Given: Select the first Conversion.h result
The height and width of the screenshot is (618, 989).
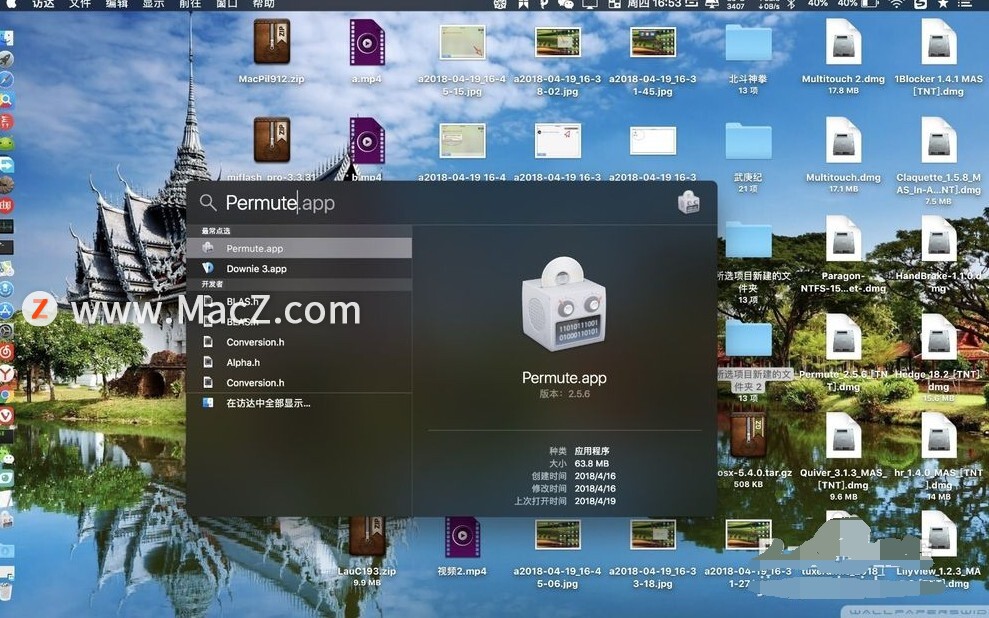Looking at the screenshot, I should pyautogui.click(x=299, y=342).
